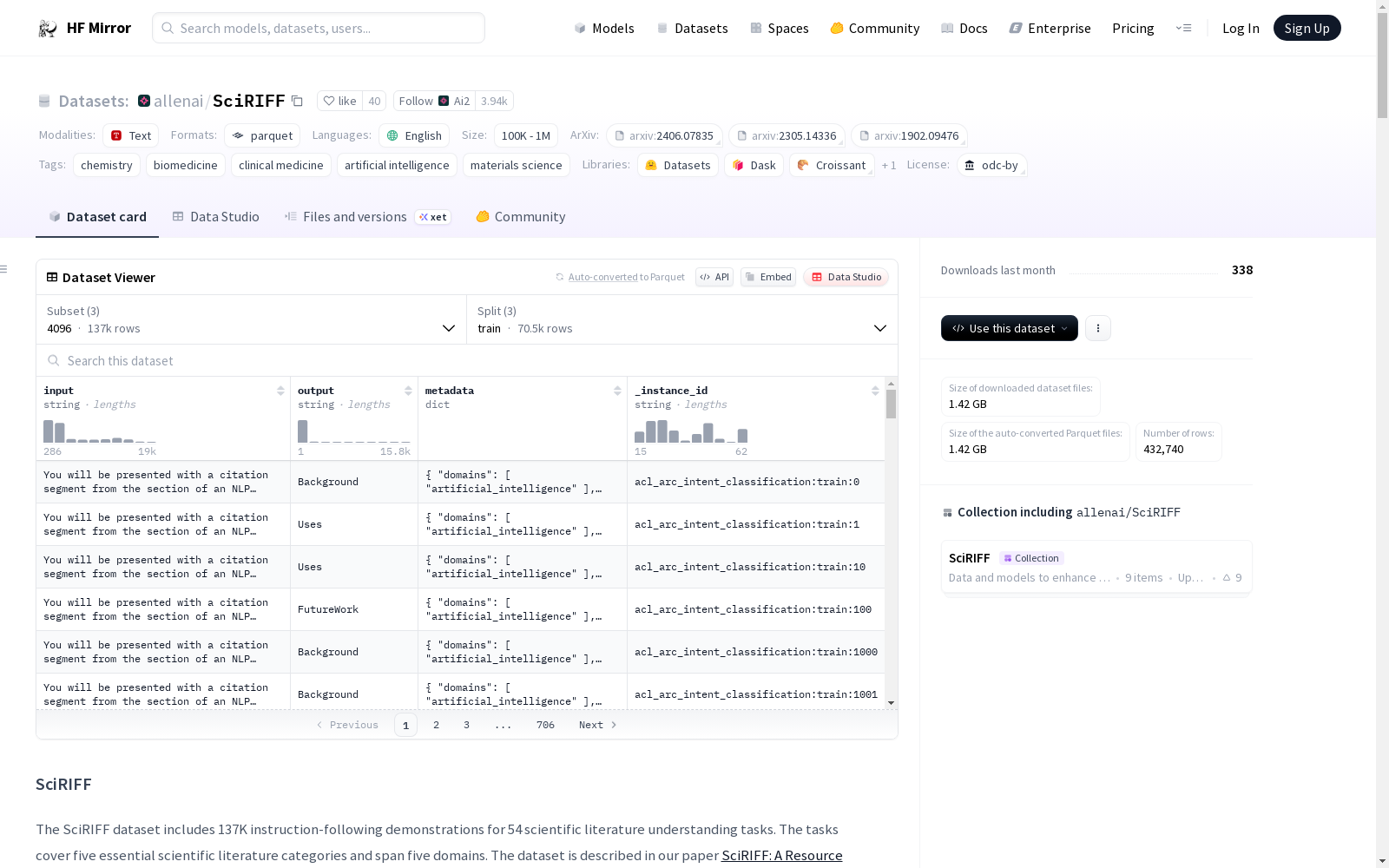Click the HF Mirror logo
Screen dimensions: 1389x868
[x=84, y=28]
